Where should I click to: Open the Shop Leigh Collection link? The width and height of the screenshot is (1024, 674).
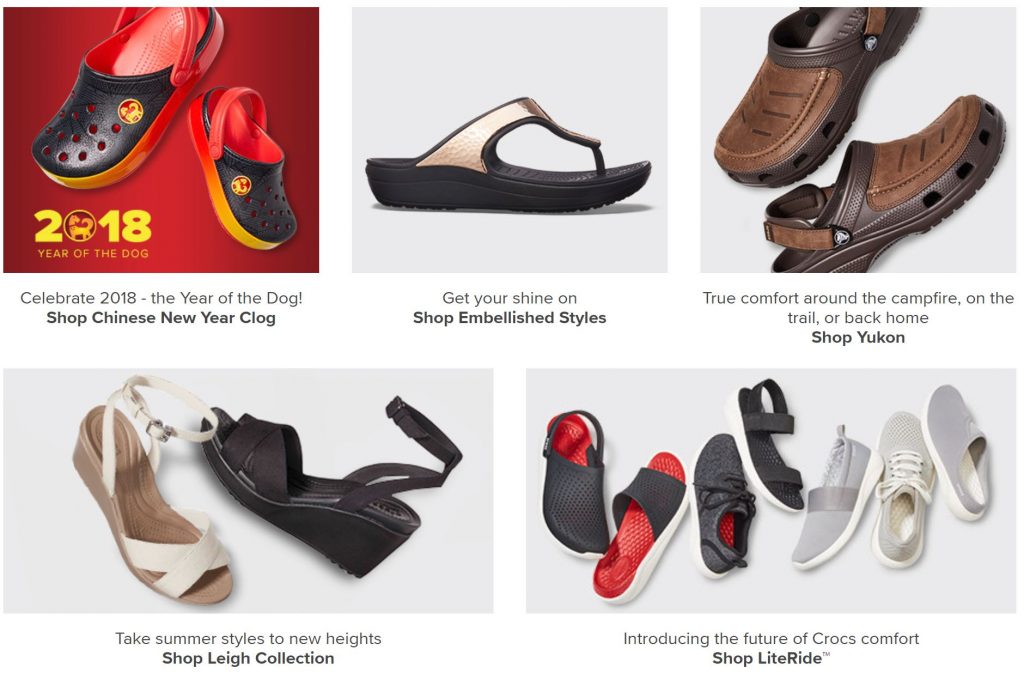coord(248,658)
